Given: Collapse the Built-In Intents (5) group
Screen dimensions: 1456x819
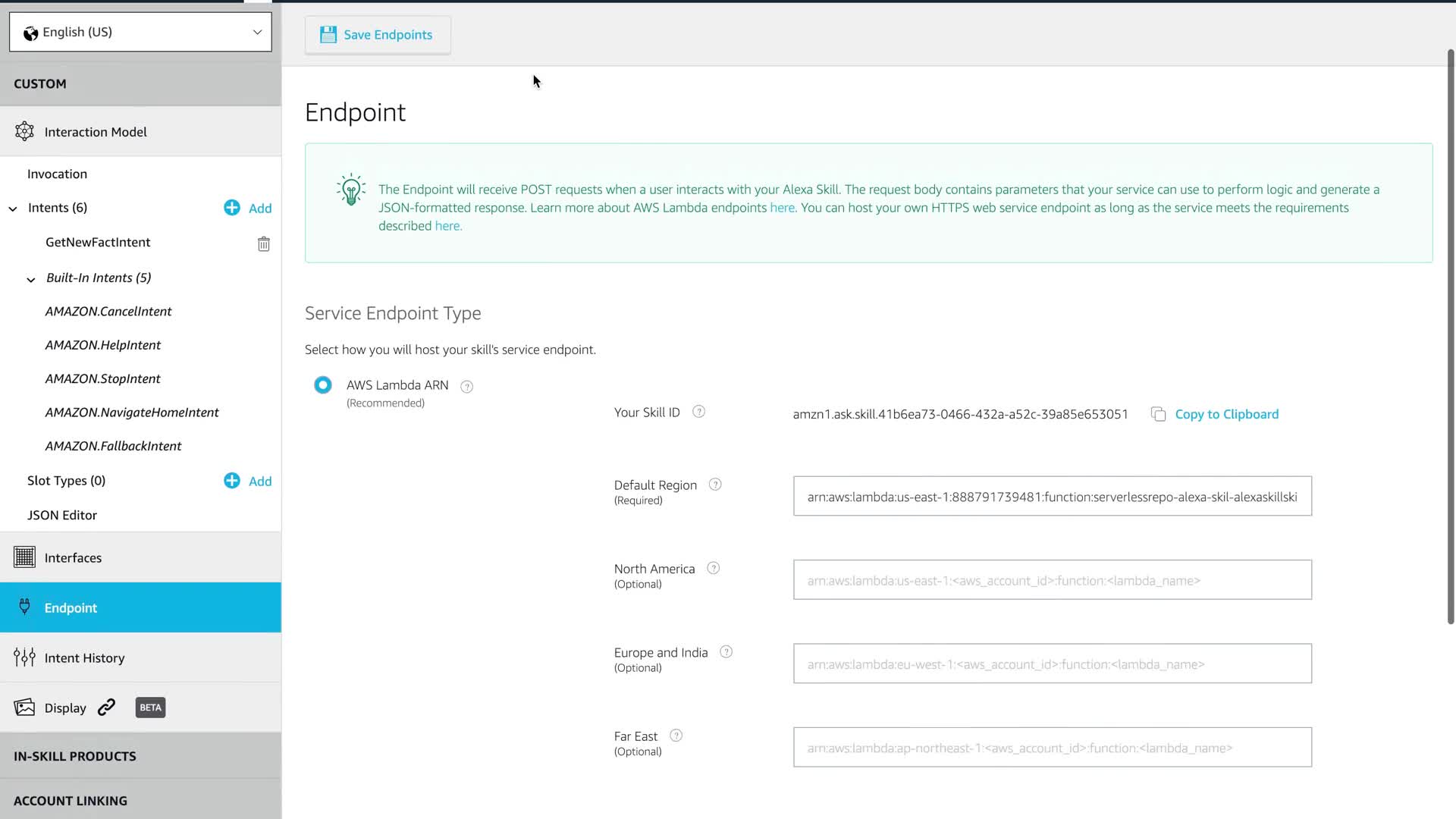Looking at the screenshot, I should click(x=31, y=279).
